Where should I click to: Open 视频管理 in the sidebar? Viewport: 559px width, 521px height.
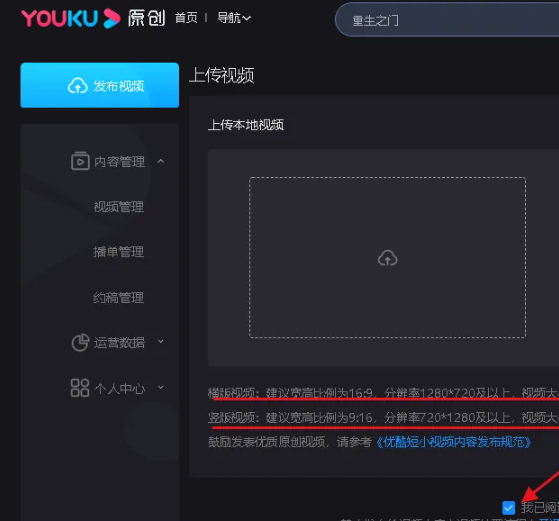click(x=119, y=207)
